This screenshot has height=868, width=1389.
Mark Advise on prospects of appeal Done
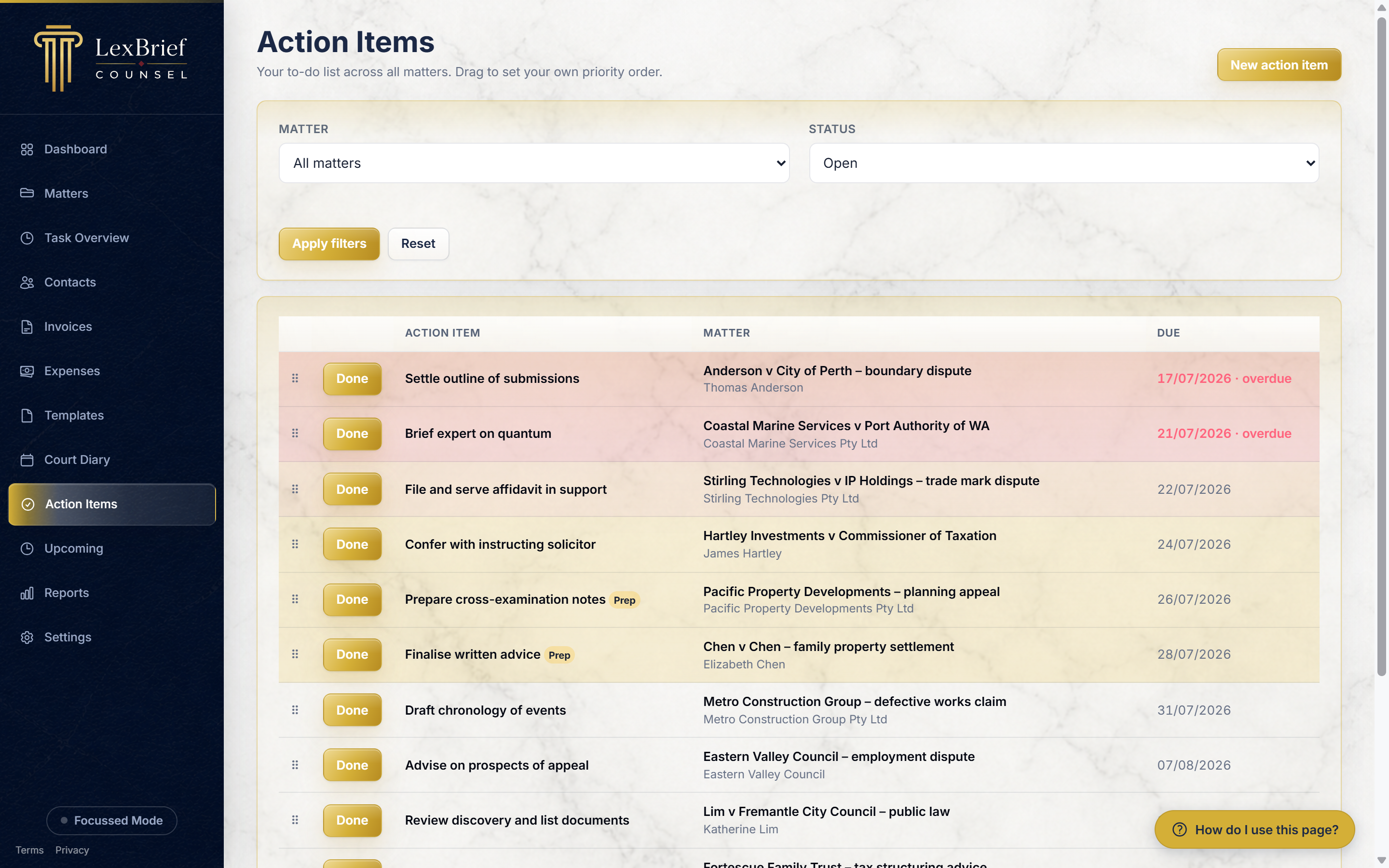[352, 765]
